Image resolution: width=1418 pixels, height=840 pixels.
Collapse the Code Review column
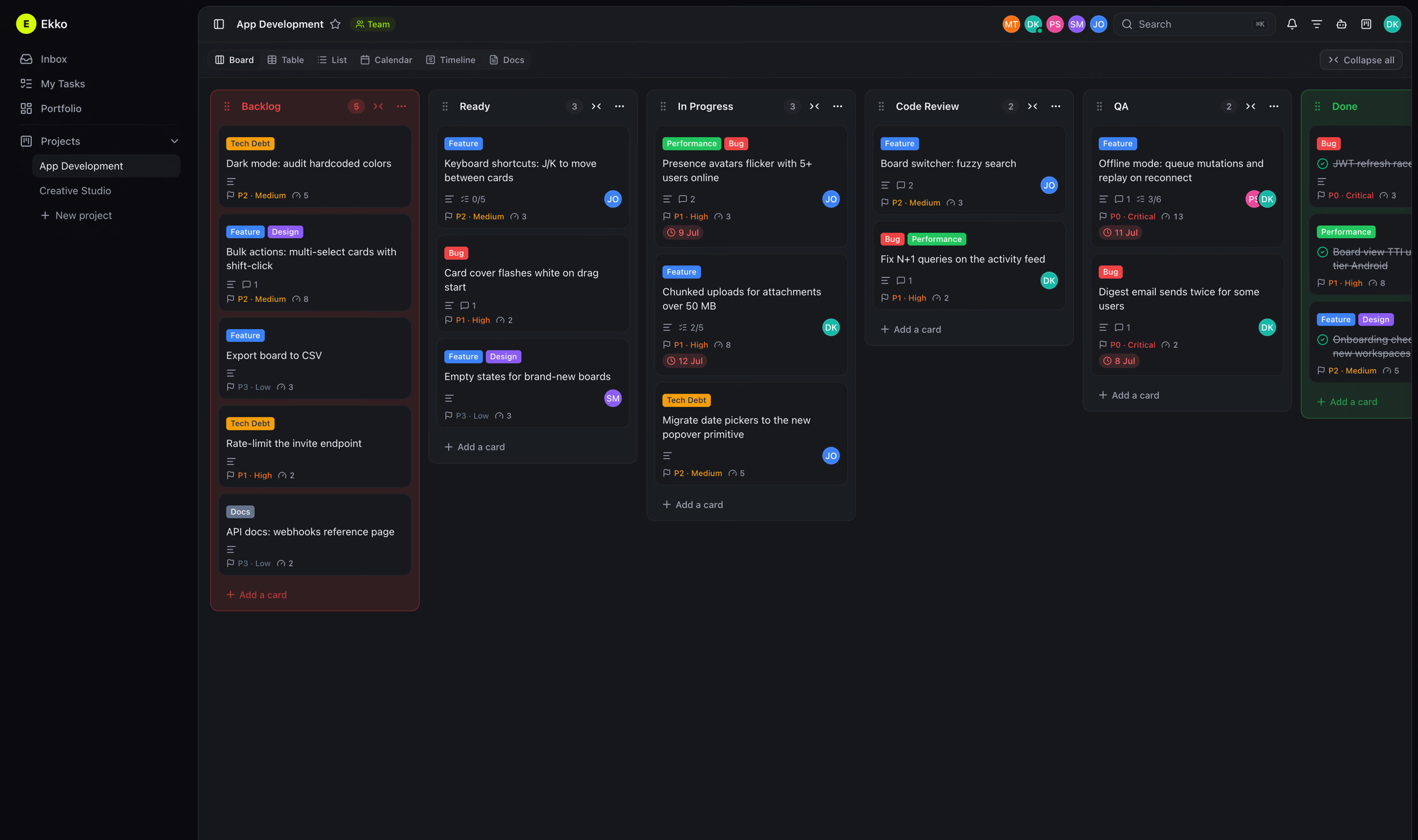tap(1032, 106)
